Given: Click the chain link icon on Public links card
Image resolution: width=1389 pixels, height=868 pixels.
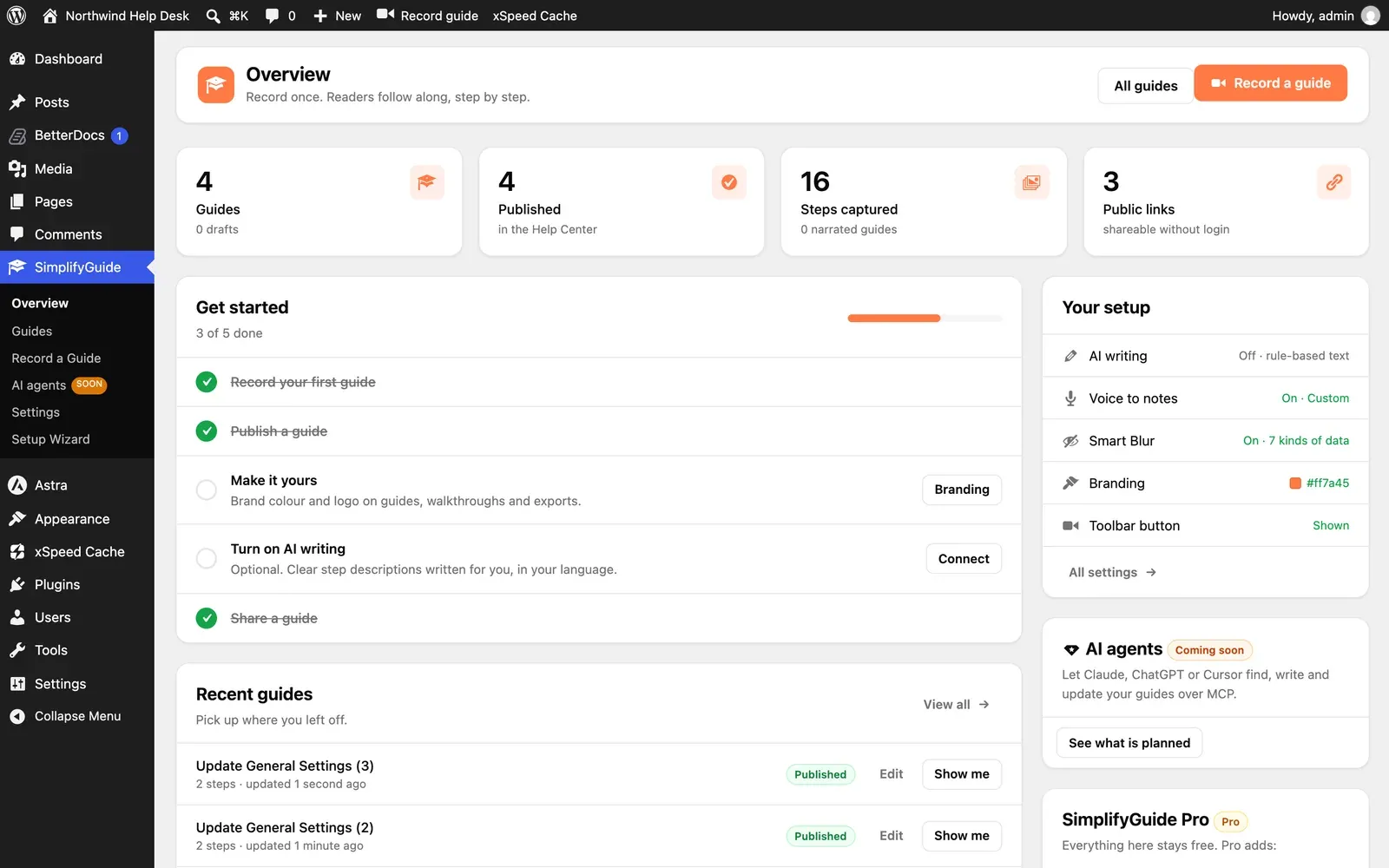Looking at the screenshot, I should tap(1334, 182).
